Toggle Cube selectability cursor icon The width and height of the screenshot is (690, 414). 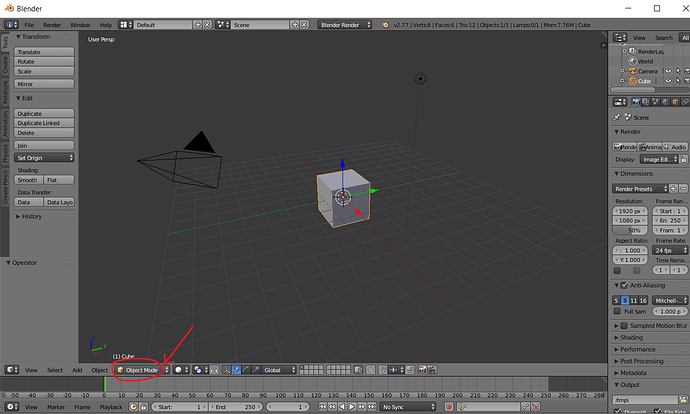678,81
